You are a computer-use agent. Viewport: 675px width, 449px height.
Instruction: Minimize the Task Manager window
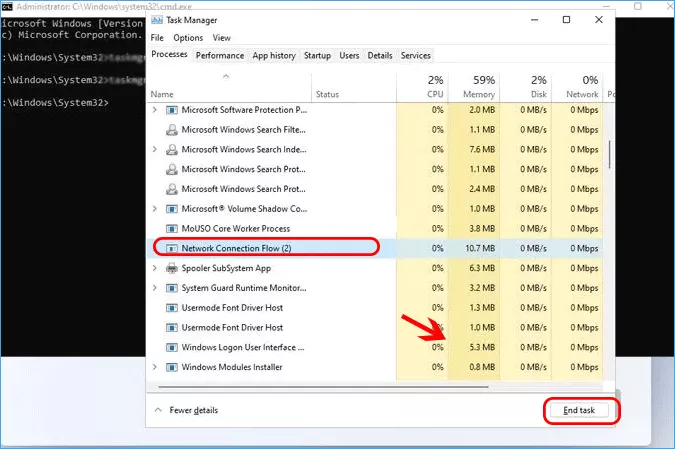click(535, 20)
